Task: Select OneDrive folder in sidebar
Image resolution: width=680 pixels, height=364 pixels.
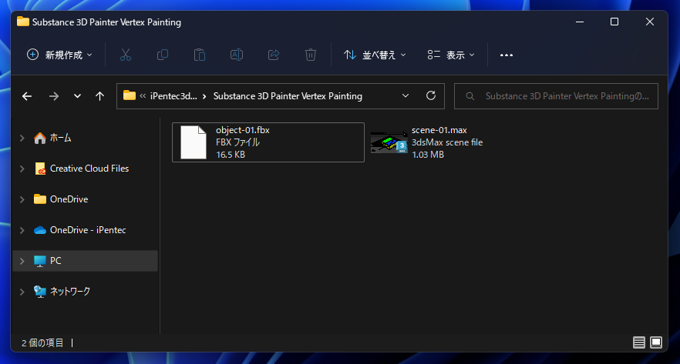Action: point(85,200)
